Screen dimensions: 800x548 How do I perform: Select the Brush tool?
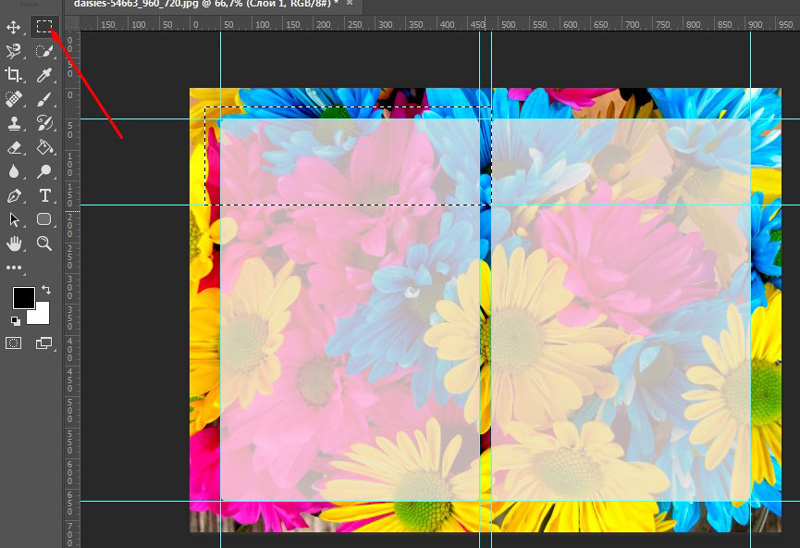(x=44, y=99)
